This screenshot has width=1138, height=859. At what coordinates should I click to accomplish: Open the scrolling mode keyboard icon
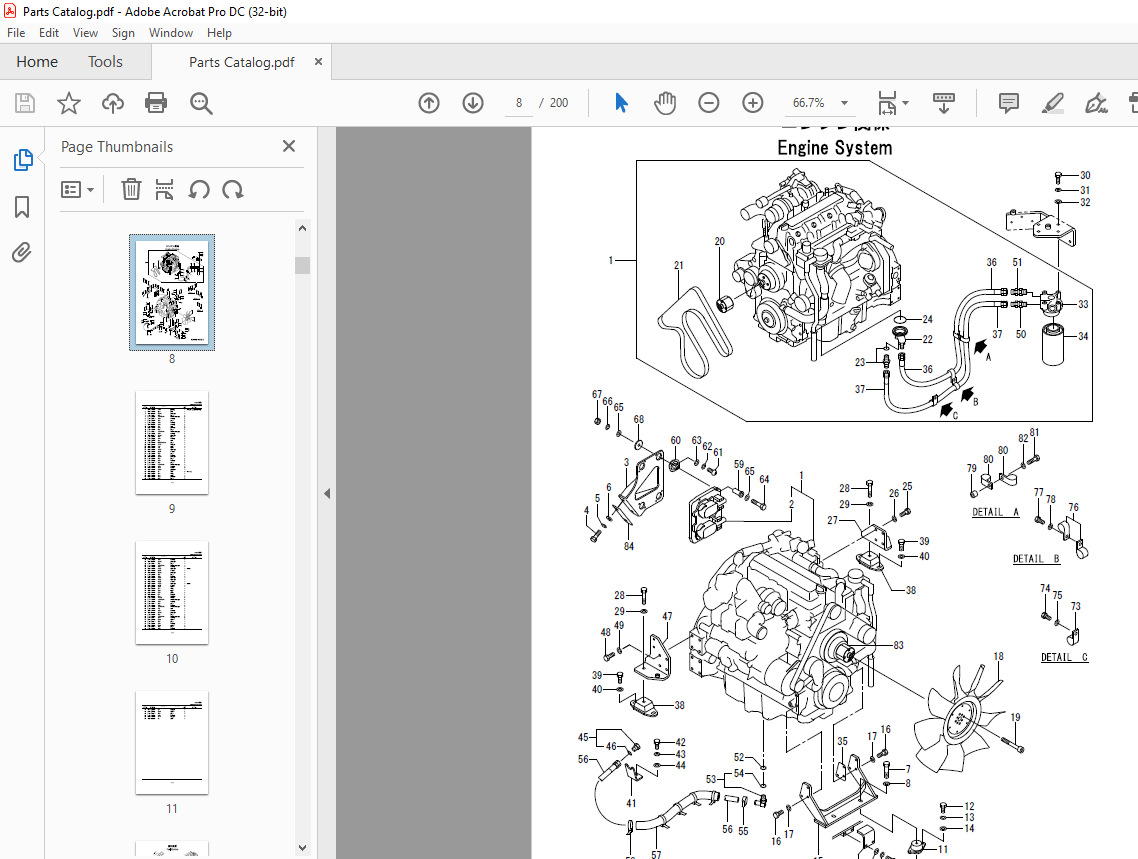[943, 103]
